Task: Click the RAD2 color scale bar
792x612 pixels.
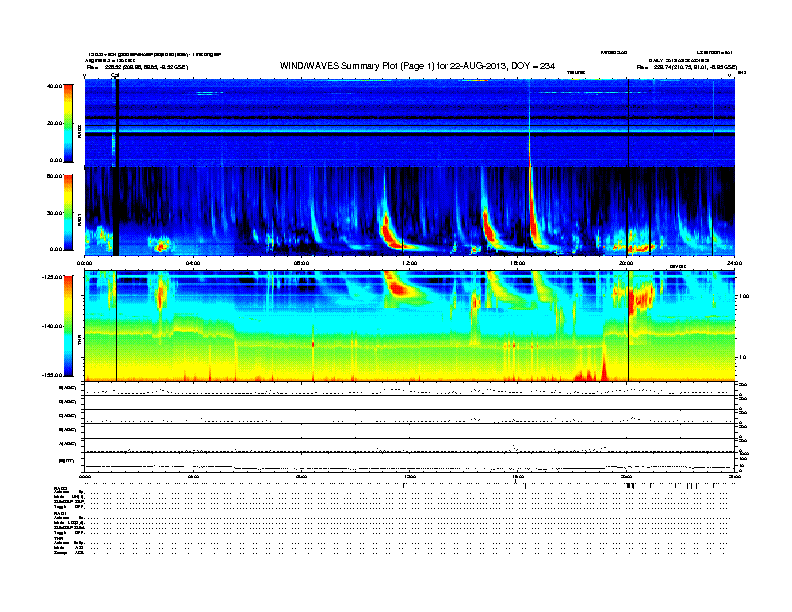Action: point(68,124)
